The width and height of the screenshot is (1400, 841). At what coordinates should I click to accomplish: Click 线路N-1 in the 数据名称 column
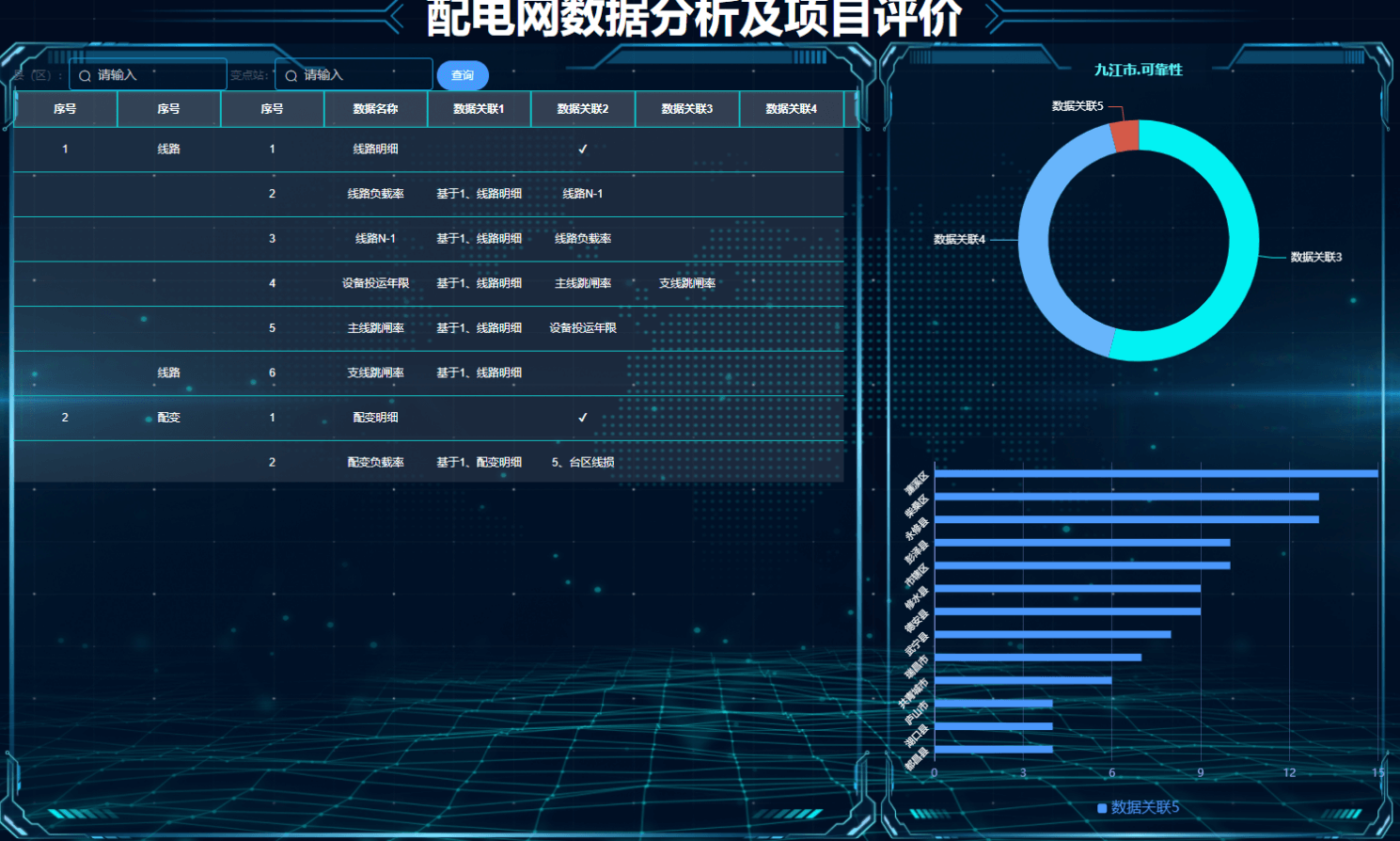click(x=375, y=239)
